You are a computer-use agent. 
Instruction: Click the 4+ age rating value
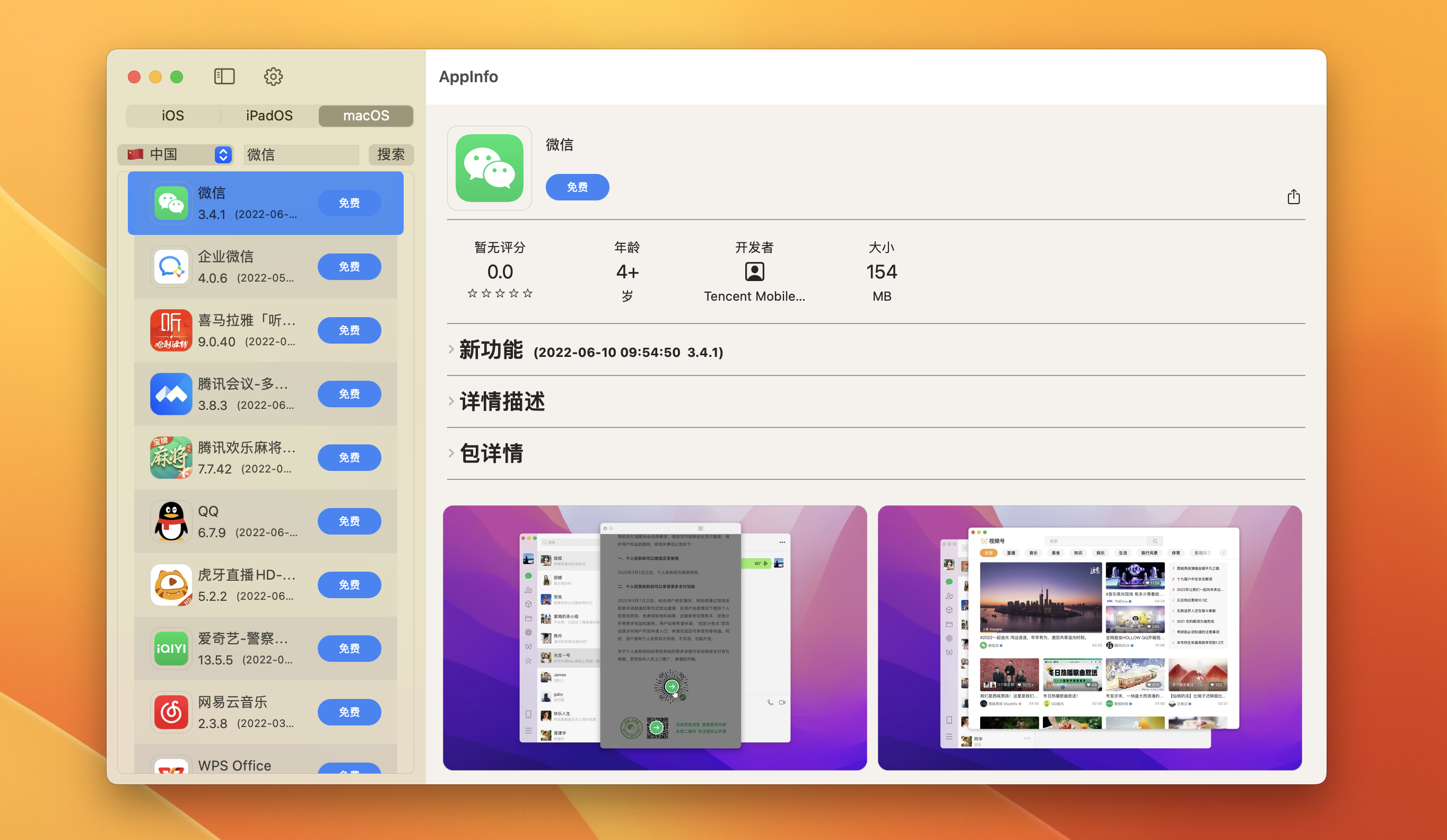(x=627, y=272)
